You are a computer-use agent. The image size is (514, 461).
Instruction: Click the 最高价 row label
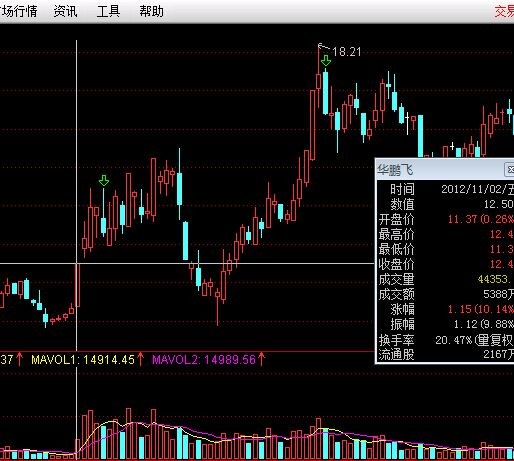396,234
